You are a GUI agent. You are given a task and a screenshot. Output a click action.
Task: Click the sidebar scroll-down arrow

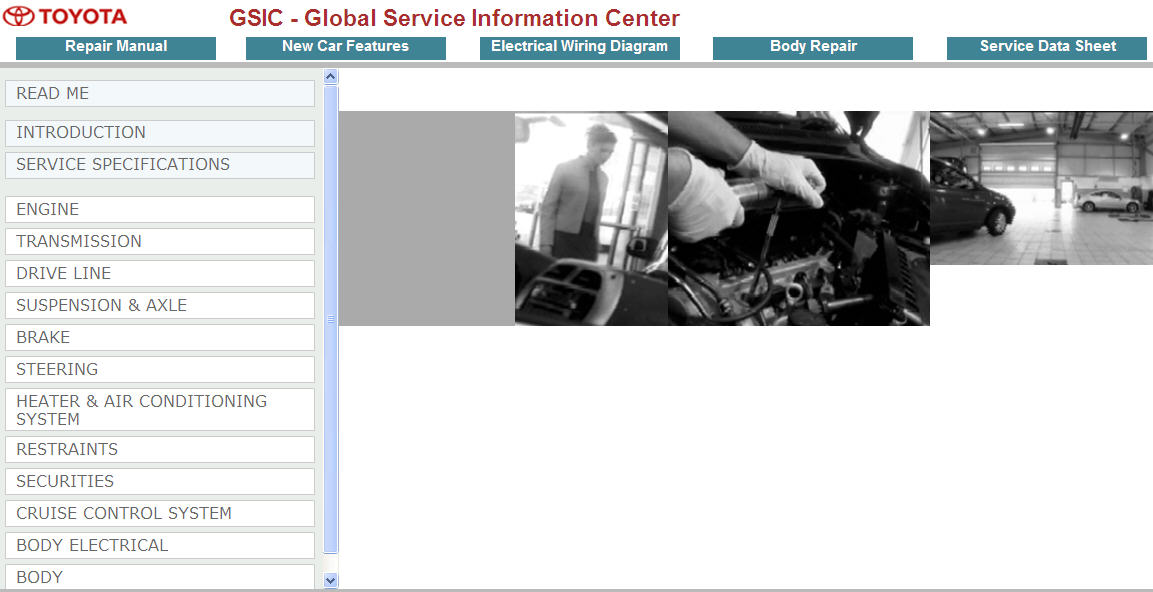pyautogui.click(x=330, y=580)
